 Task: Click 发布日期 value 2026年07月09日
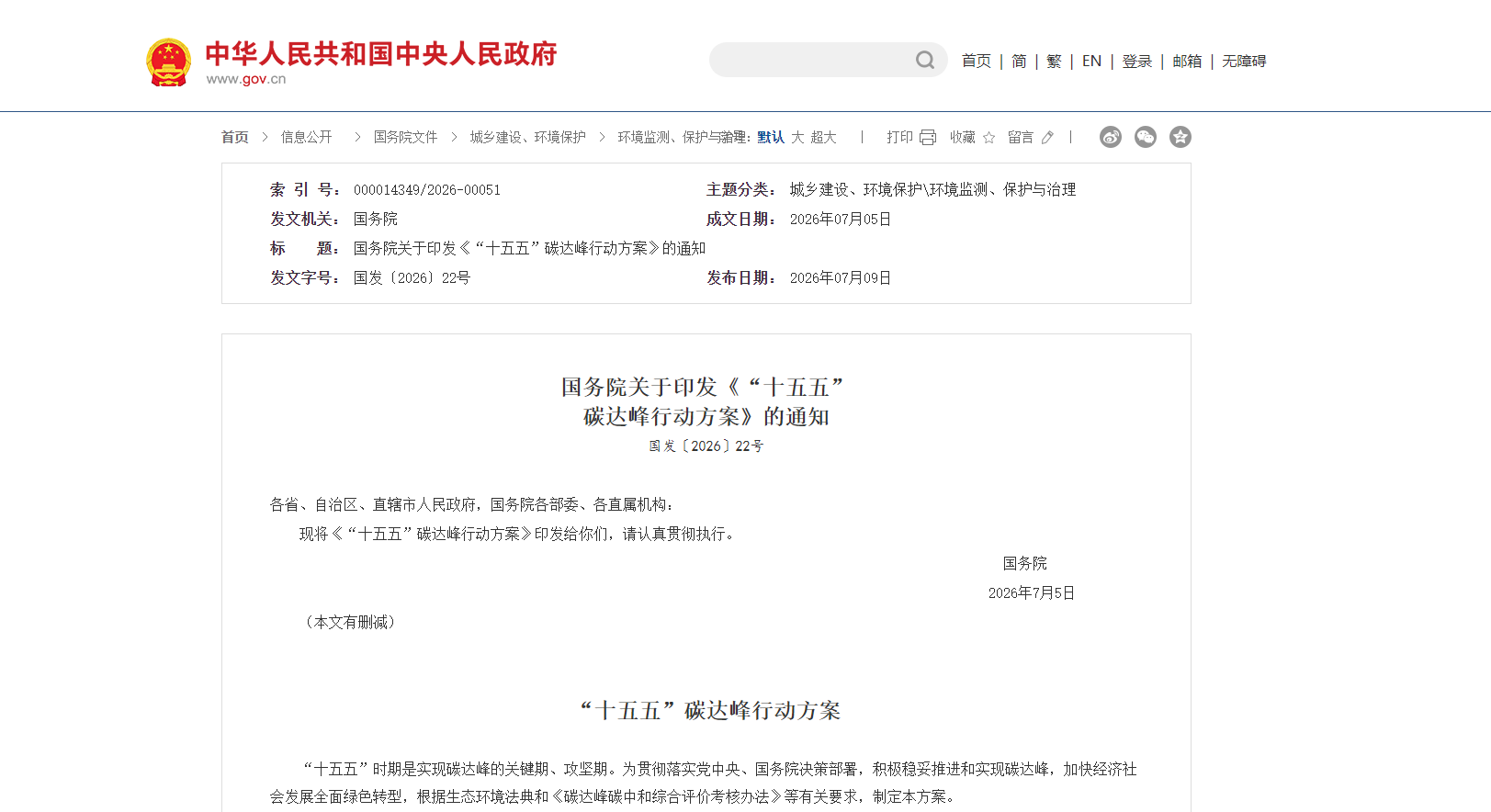click(x=841, y=278)
